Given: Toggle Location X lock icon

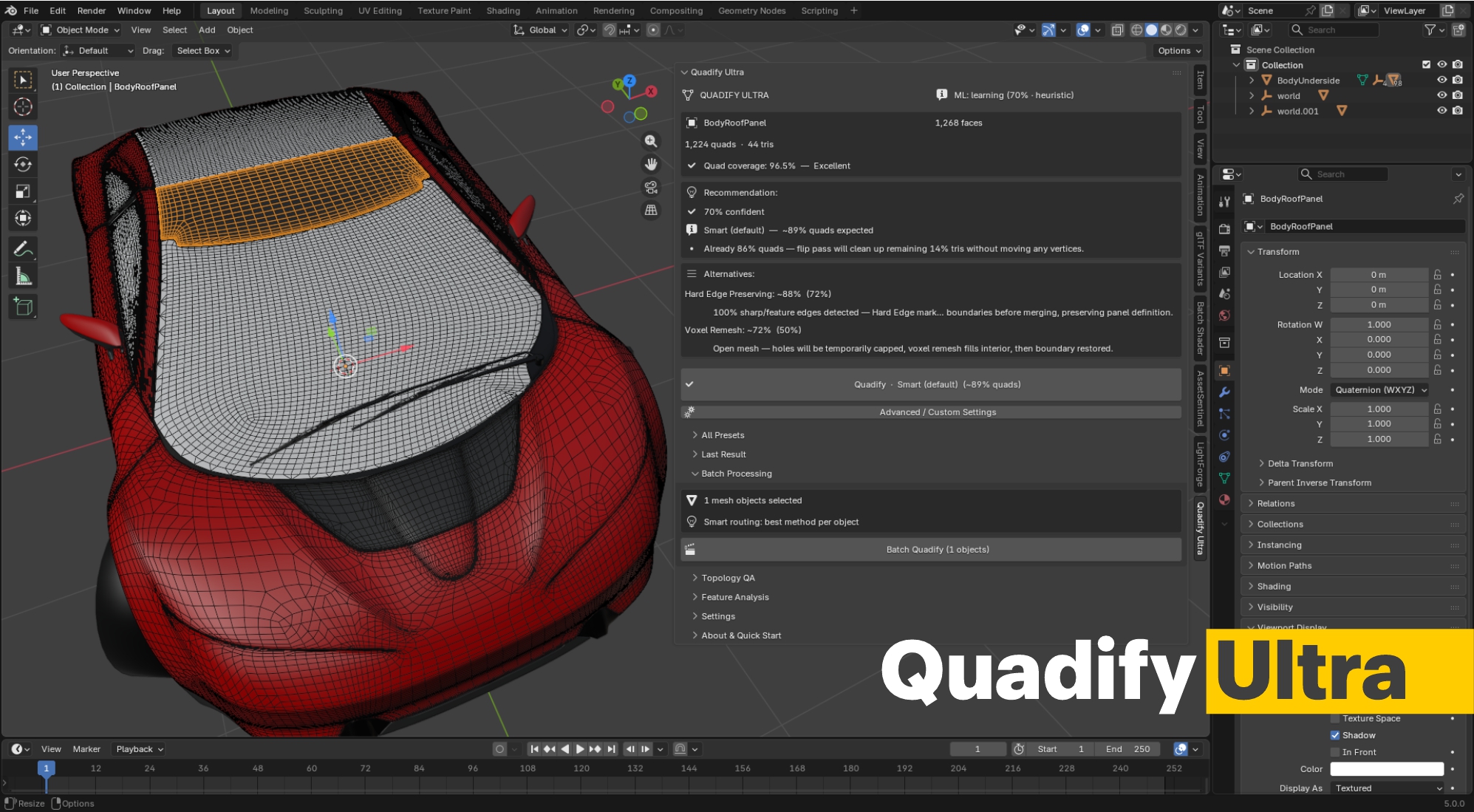Looking at the screenshot, I should pos(1437,274).
